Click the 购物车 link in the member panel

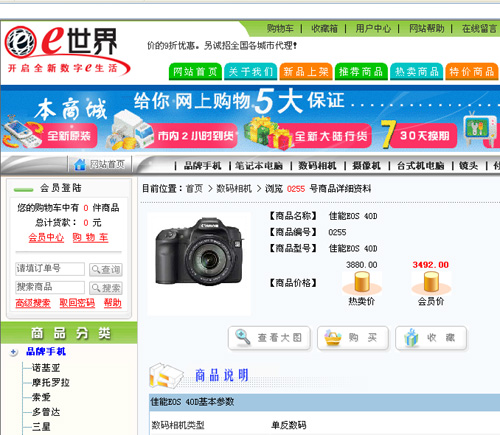[90, 238]
